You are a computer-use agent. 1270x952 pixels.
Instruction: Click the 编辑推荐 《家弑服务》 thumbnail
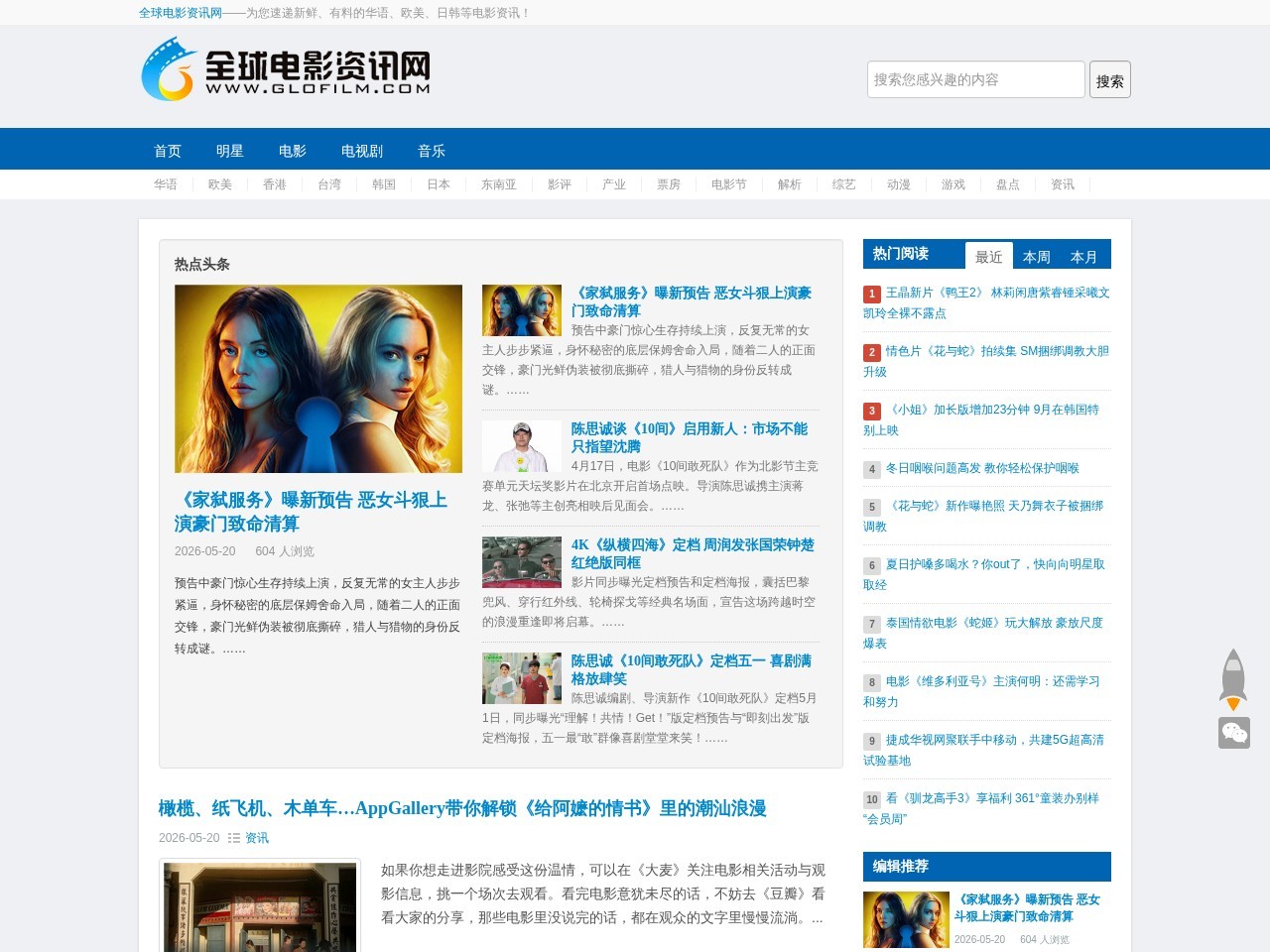tap(906, 919)
